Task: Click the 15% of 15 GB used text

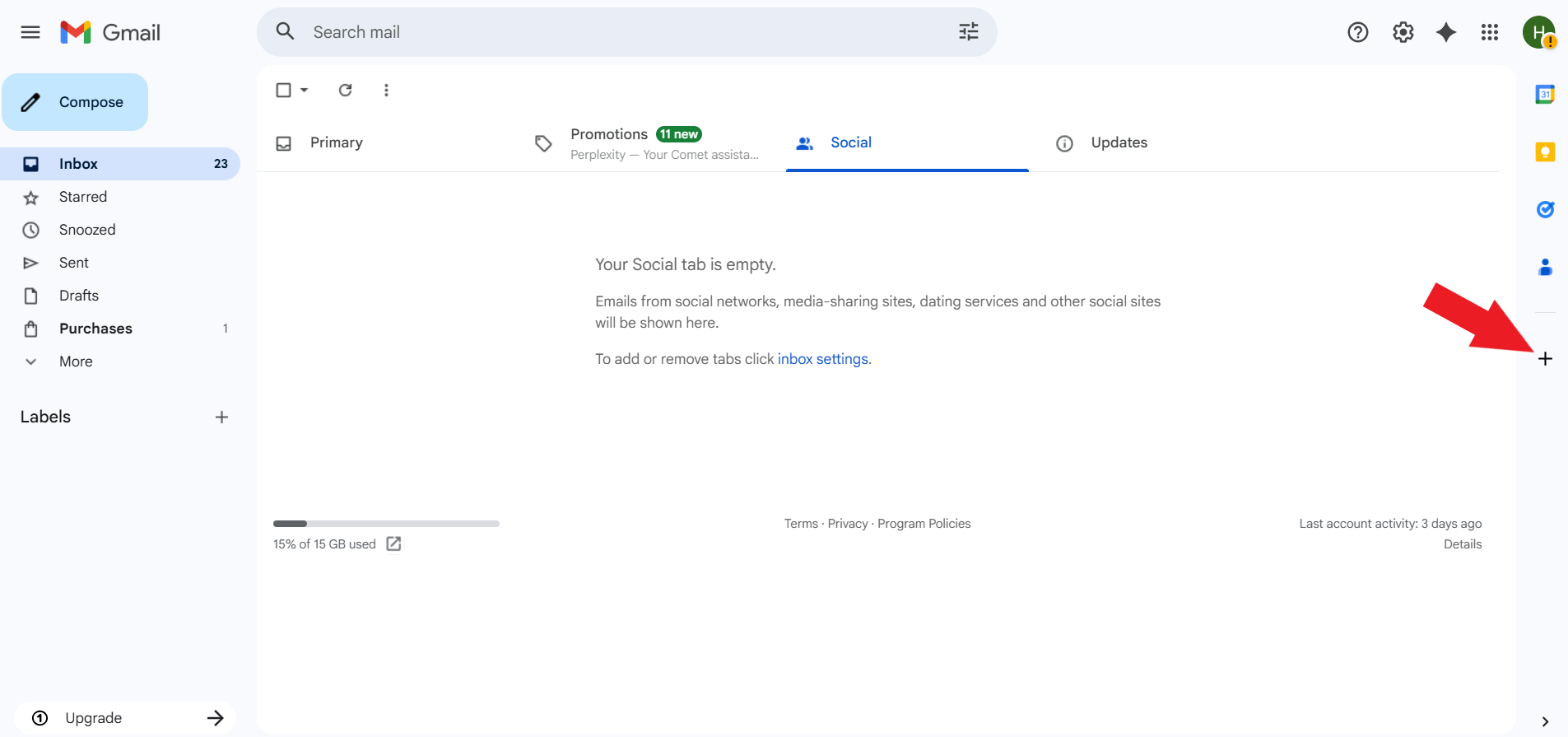Action: point(324,544)
